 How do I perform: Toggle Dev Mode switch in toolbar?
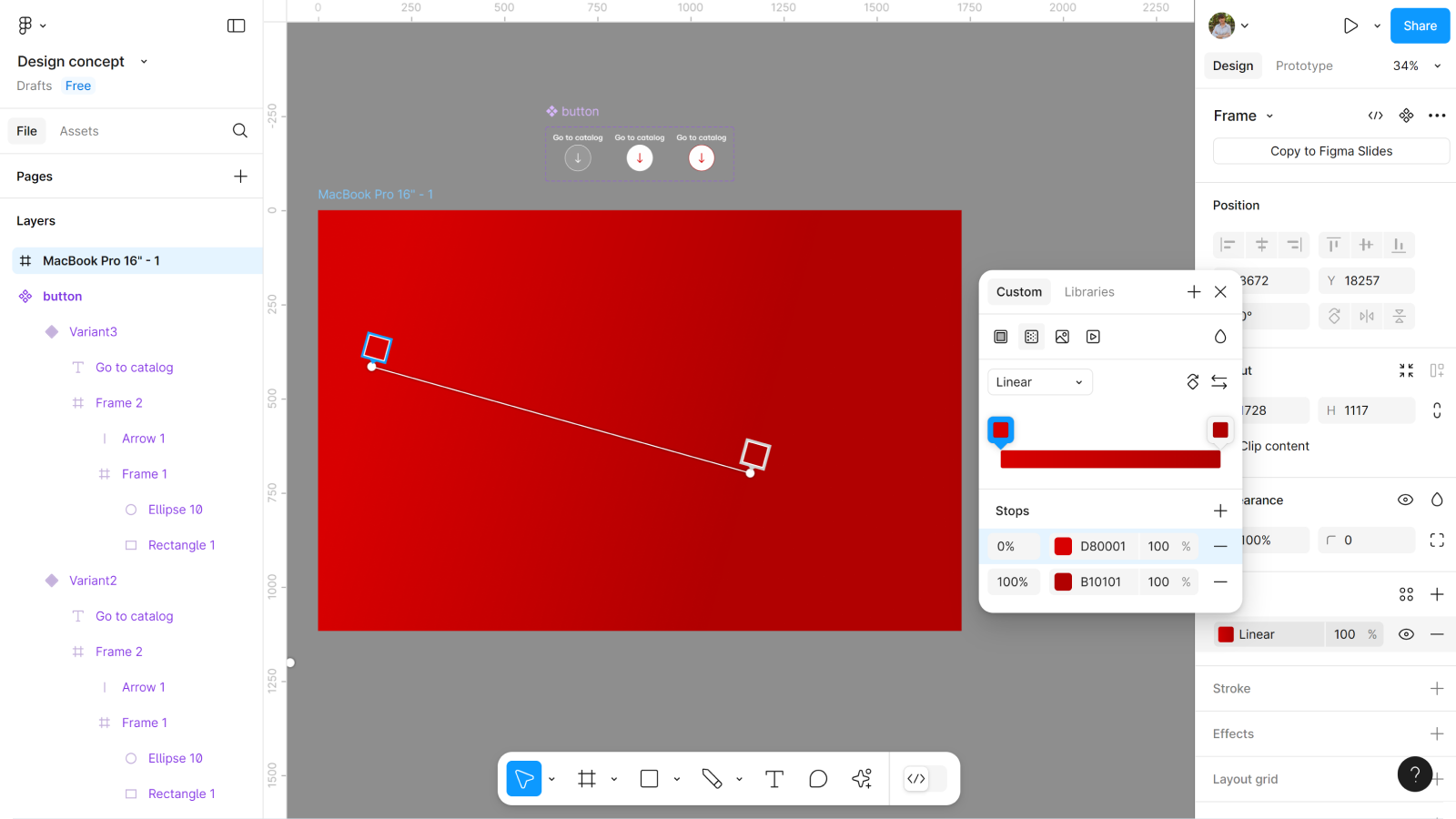(x=925, y=779)
